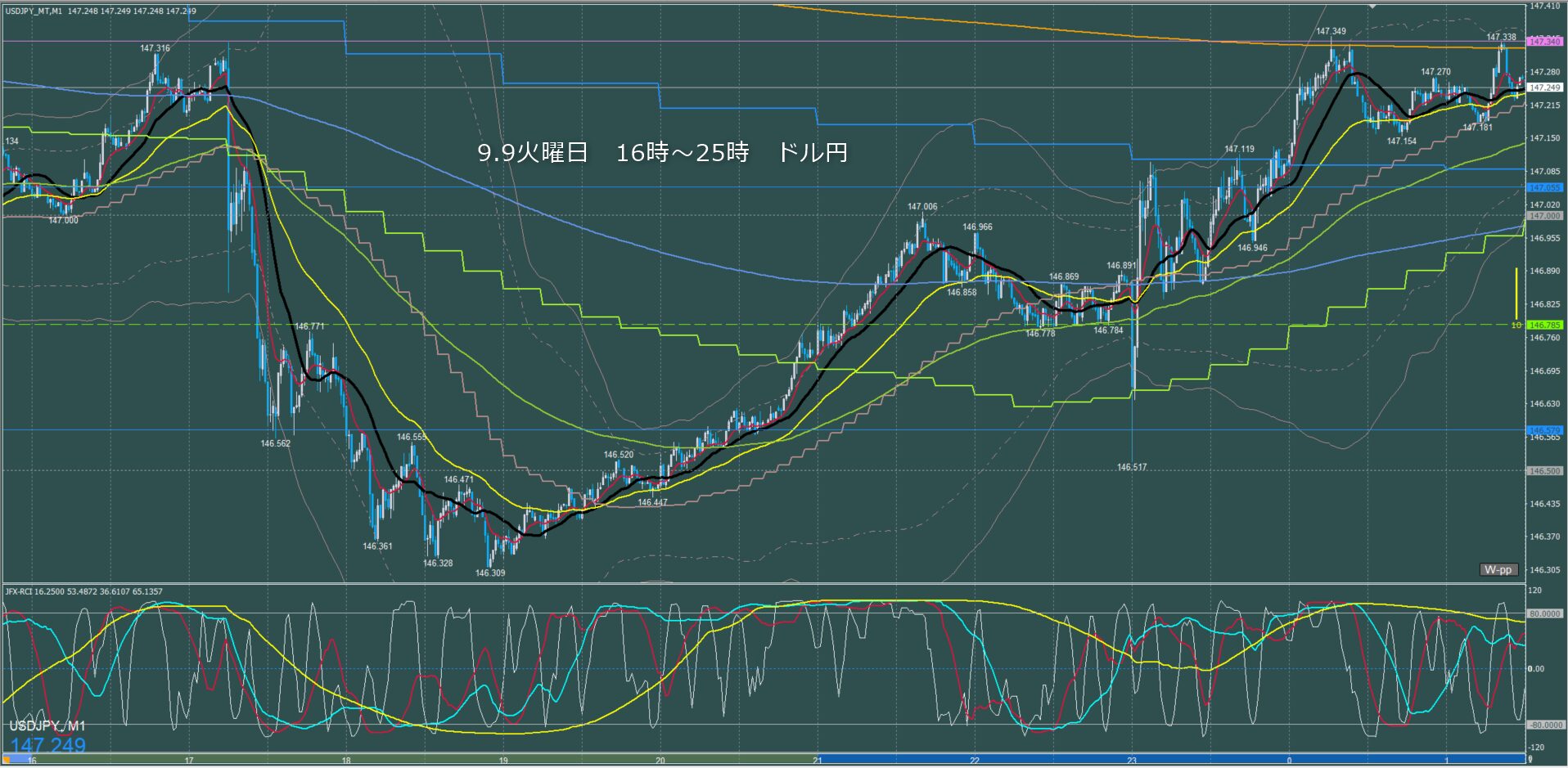1568x768 pixels.
Task: Click the 146.309 low price label
Action: pyautogui.click(x=490, y=573)
